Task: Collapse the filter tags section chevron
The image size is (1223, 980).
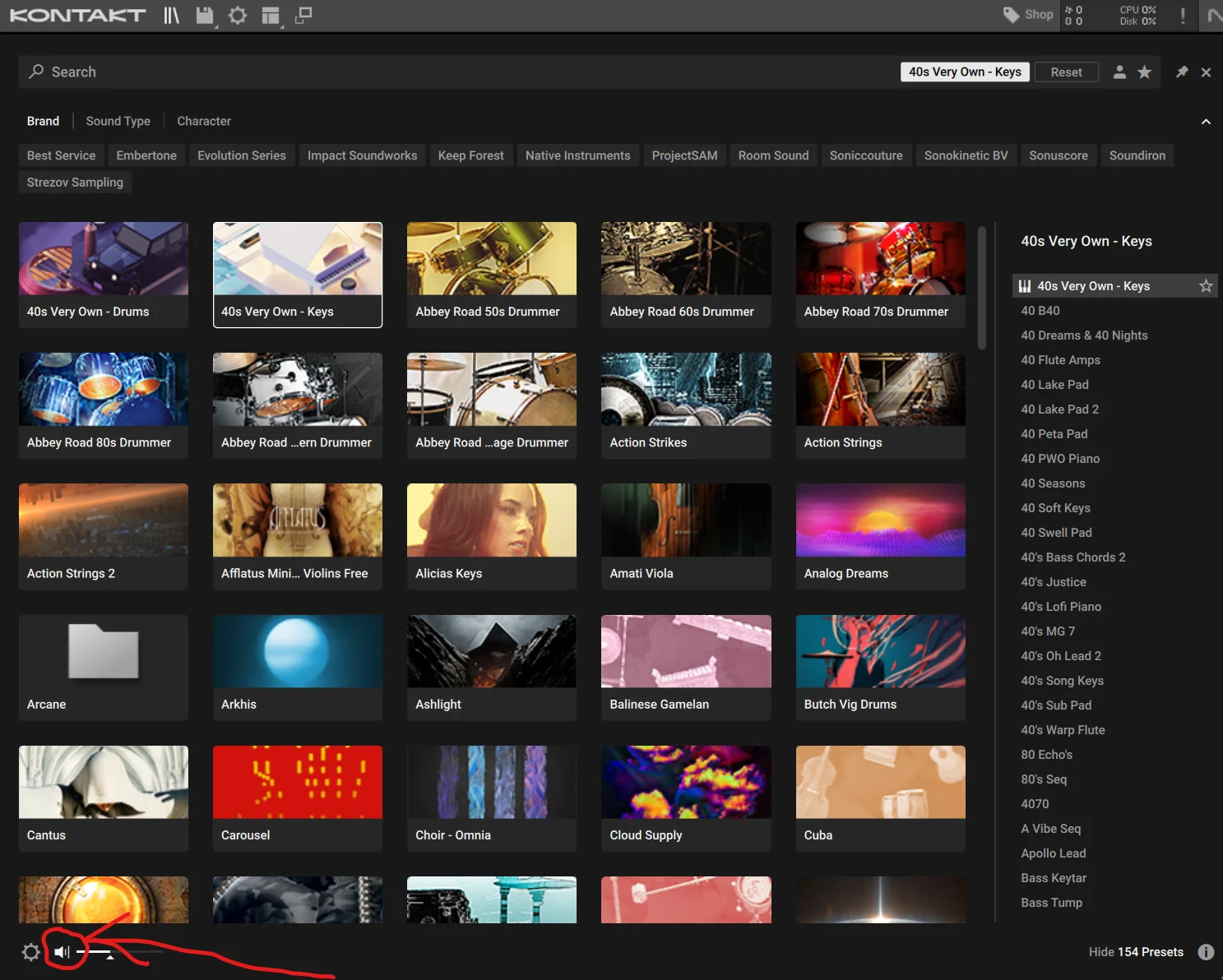Action: coord(1206,122)
